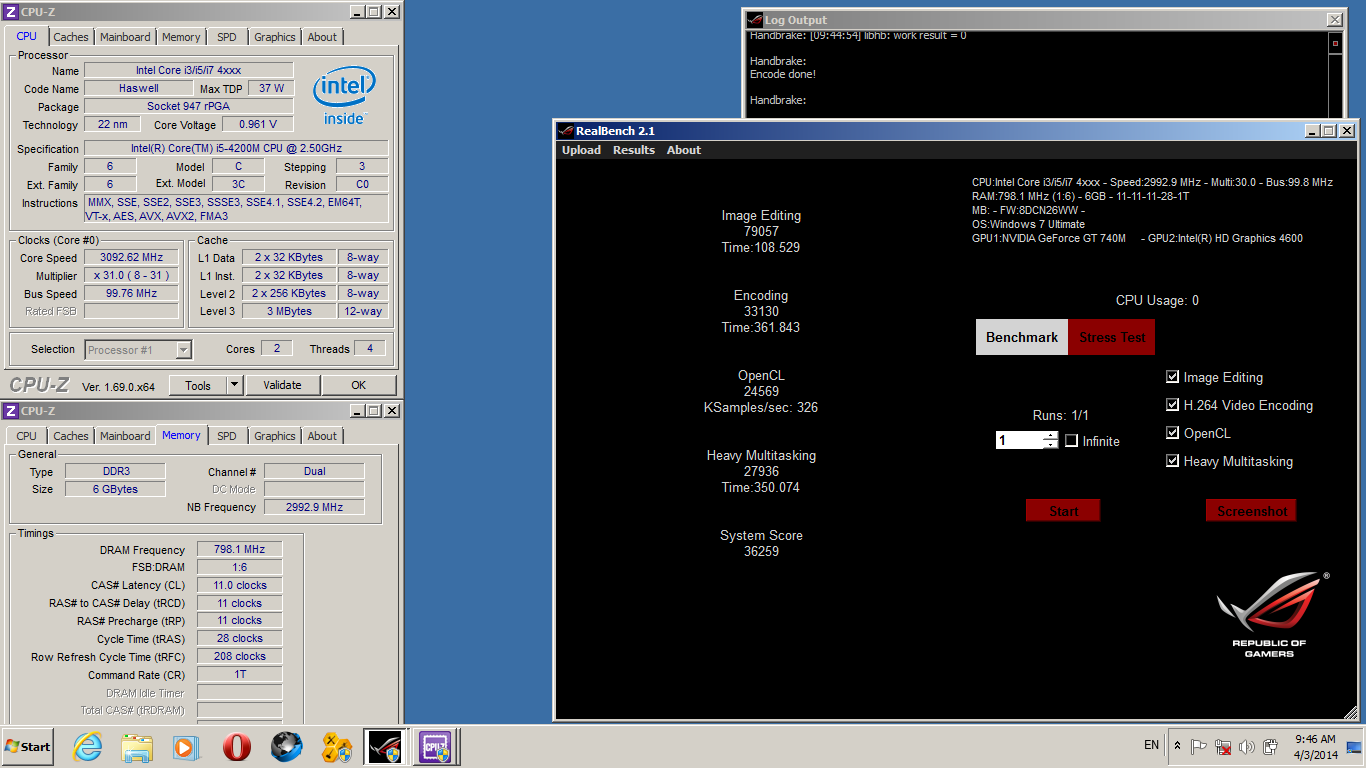The image size is (1366, 768).
Task: Open the Tools dropdown arrow in CPU-Z
Action: tap(234, 385)
